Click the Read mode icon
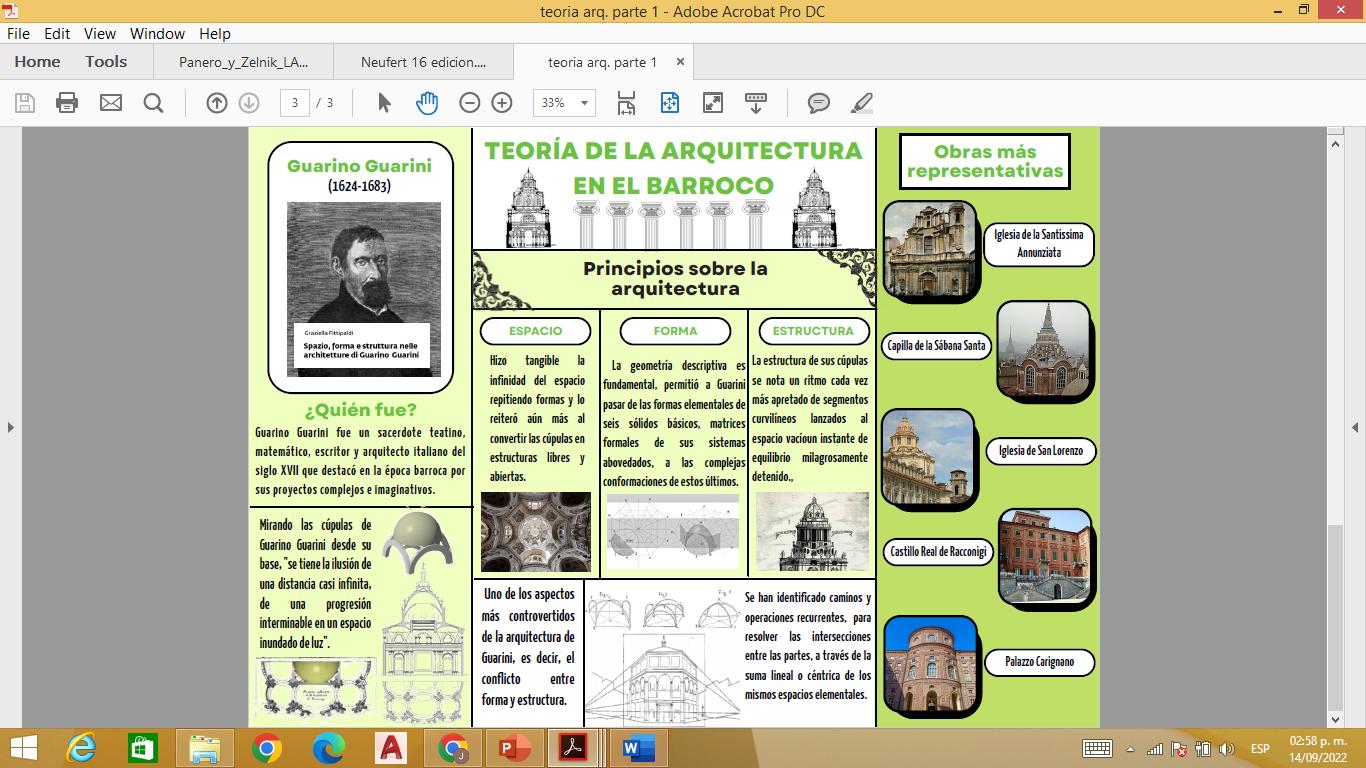 coord(756,102)
